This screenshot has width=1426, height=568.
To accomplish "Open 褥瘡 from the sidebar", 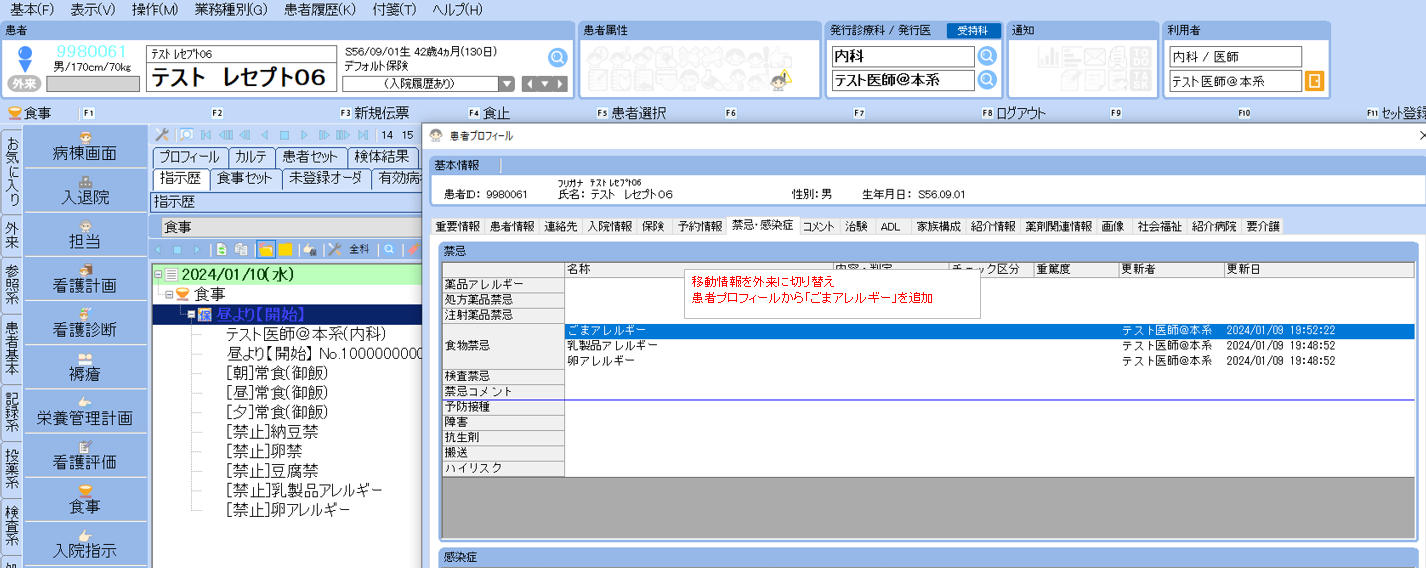I will (x=85, y=366).
